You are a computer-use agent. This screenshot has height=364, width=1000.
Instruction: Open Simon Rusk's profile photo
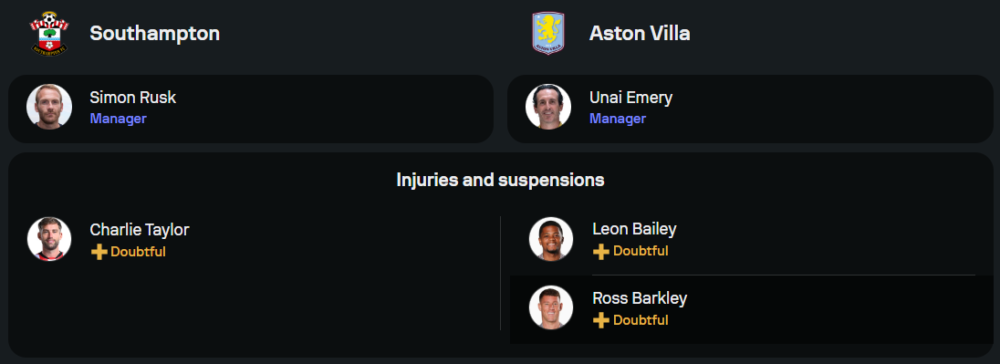coord(49,106)
